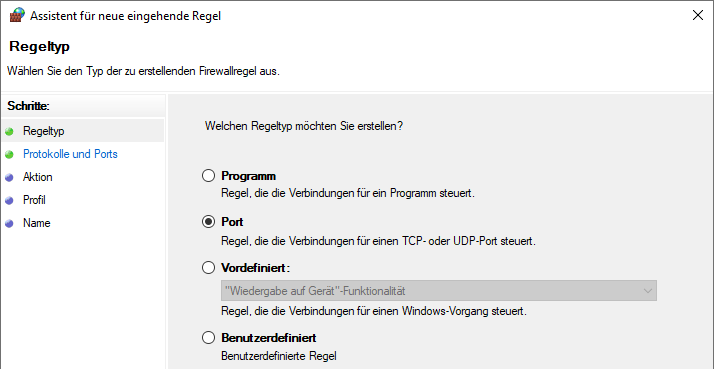Image resolution: width=714 pixels, height=369 pixels.
Task: Open the Protokolle und Ports step
Action: click(70, 154)
